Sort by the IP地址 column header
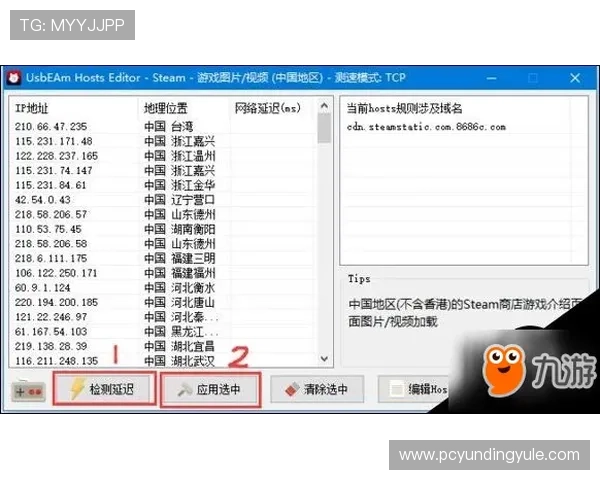The height and width of the screenshot is (480, 600). coord(73,108)
